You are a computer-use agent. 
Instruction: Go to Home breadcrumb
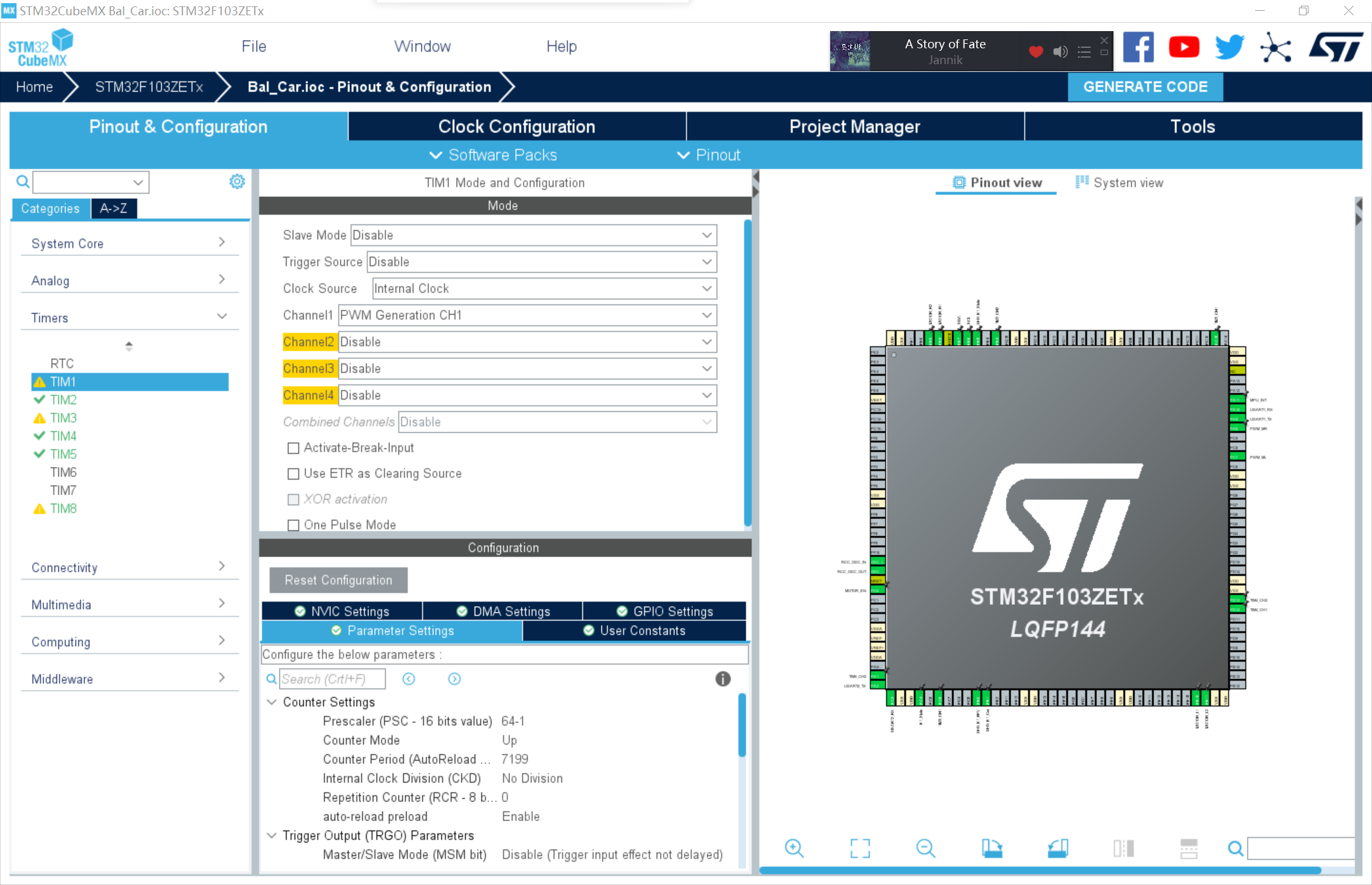pos(34,87)
